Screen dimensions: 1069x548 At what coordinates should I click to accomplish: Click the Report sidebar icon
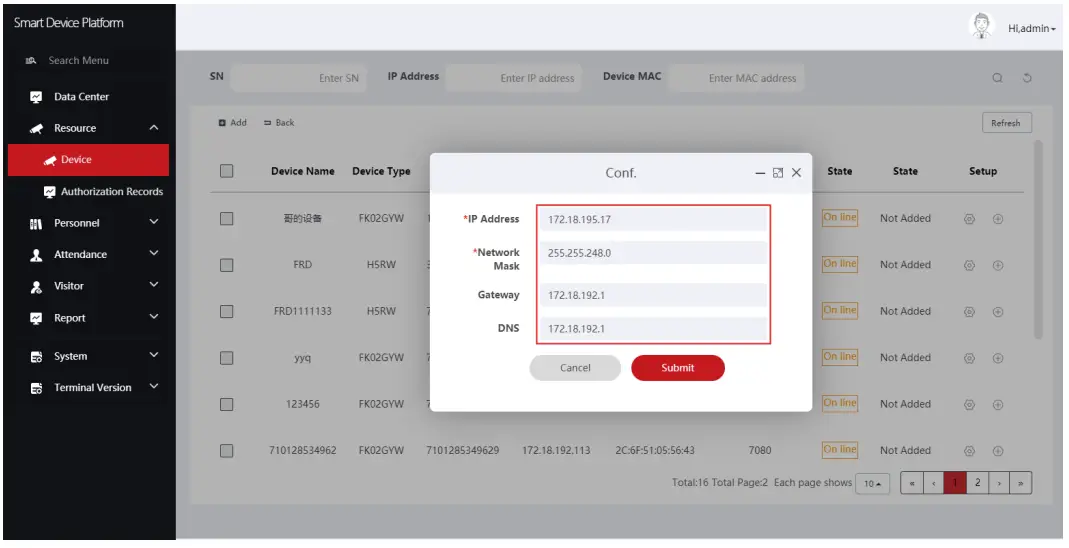36,318
